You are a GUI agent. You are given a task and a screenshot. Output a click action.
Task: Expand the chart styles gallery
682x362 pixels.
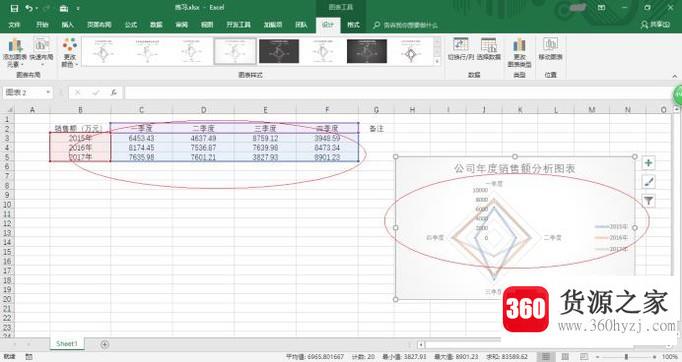click(437, 61)
